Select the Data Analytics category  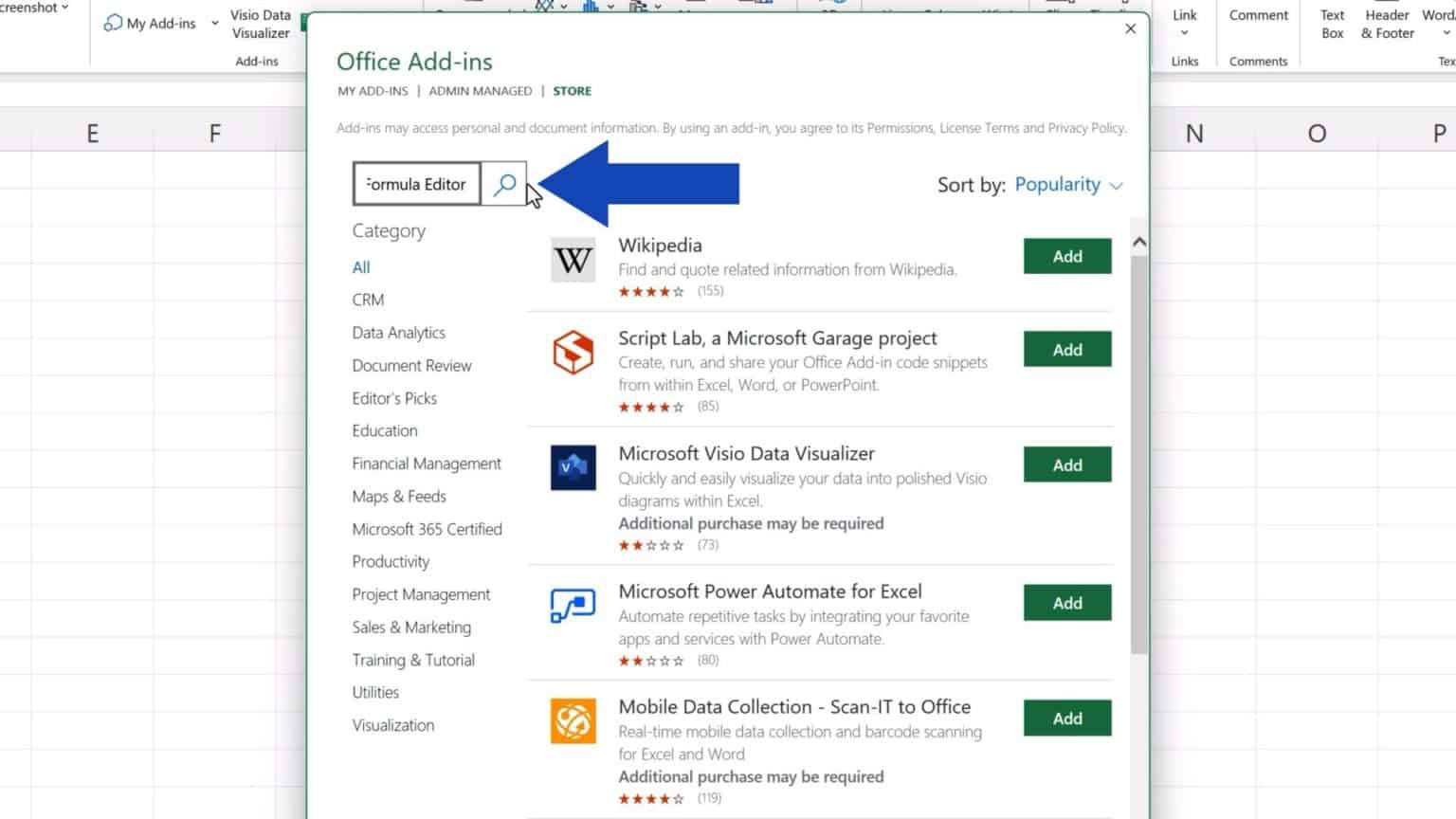[398, 332]
